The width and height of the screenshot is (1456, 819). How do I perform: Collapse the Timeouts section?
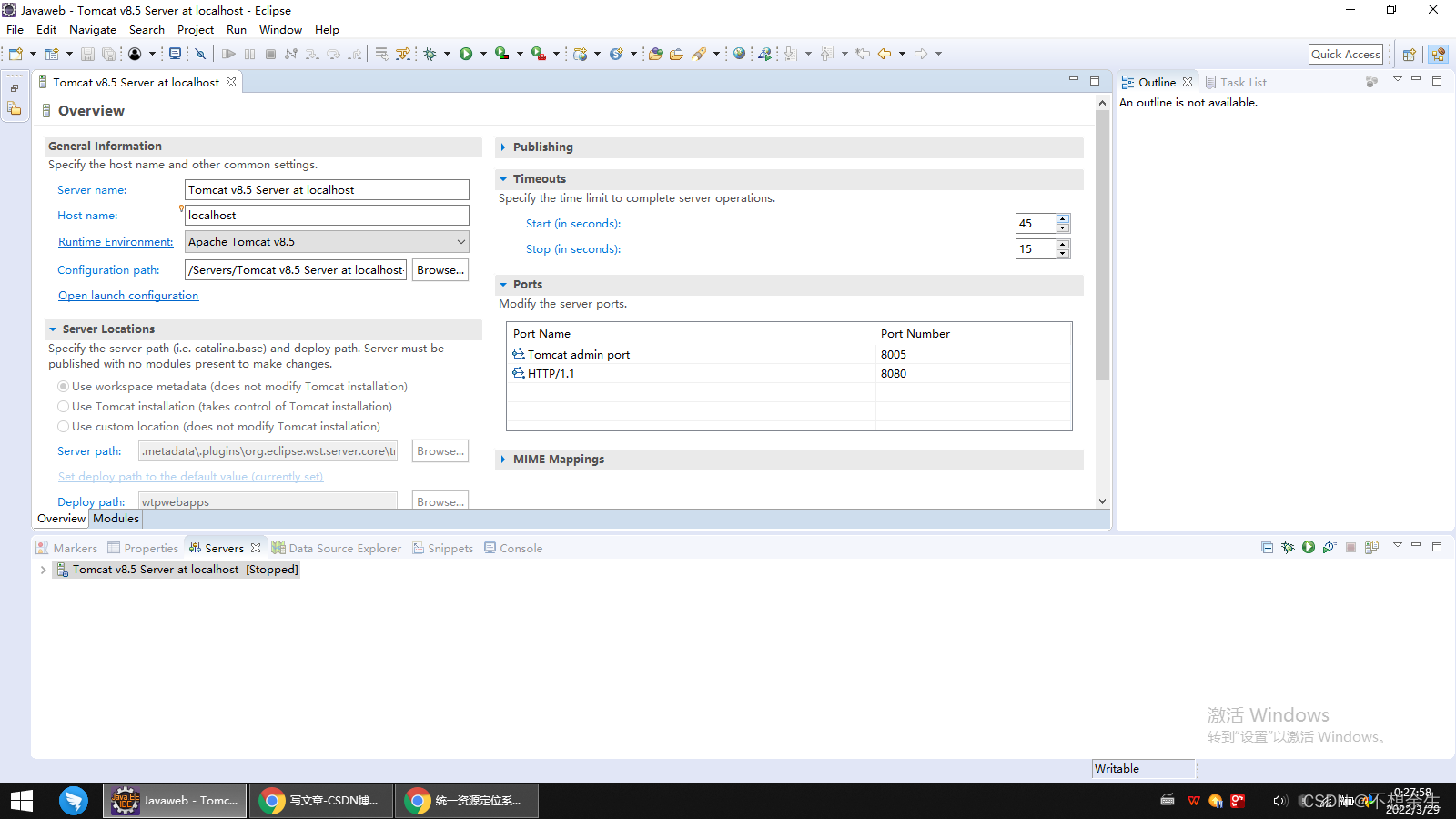tap(503, 179)
